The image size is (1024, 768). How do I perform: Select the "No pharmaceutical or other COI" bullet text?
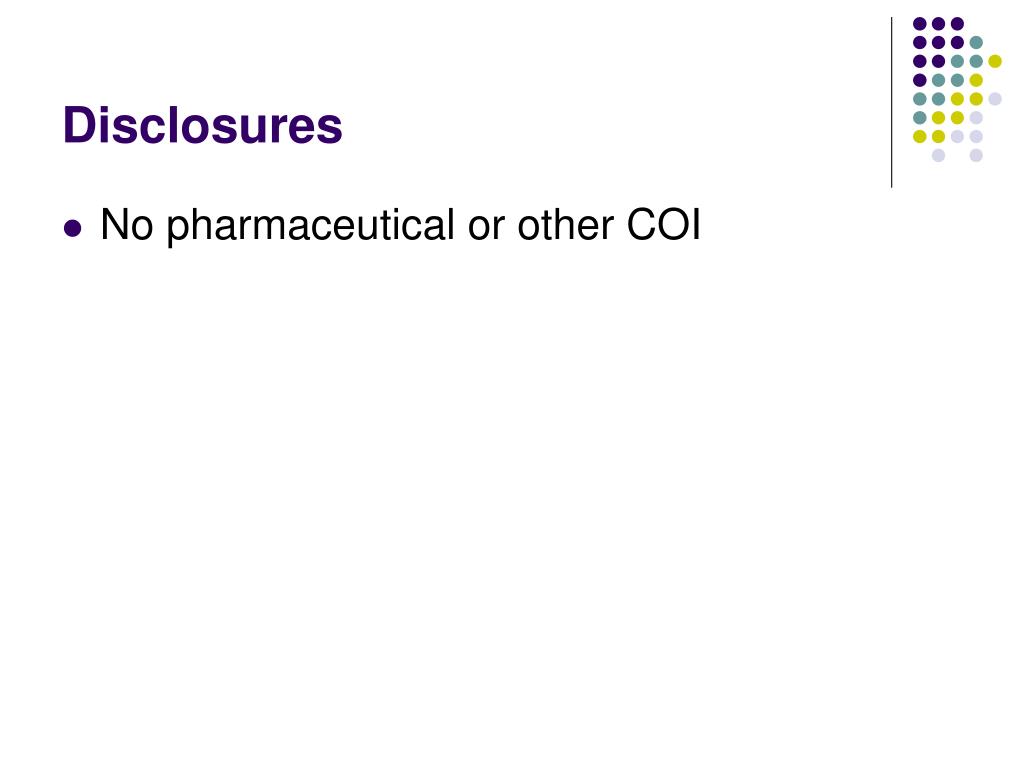point(400,225)
